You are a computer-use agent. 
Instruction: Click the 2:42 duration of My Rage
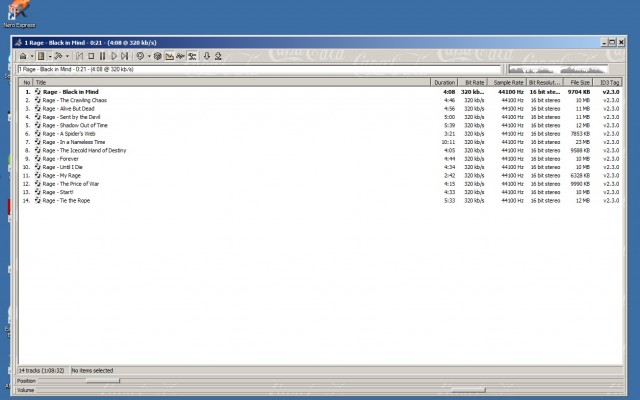click(x=449, y=176)
